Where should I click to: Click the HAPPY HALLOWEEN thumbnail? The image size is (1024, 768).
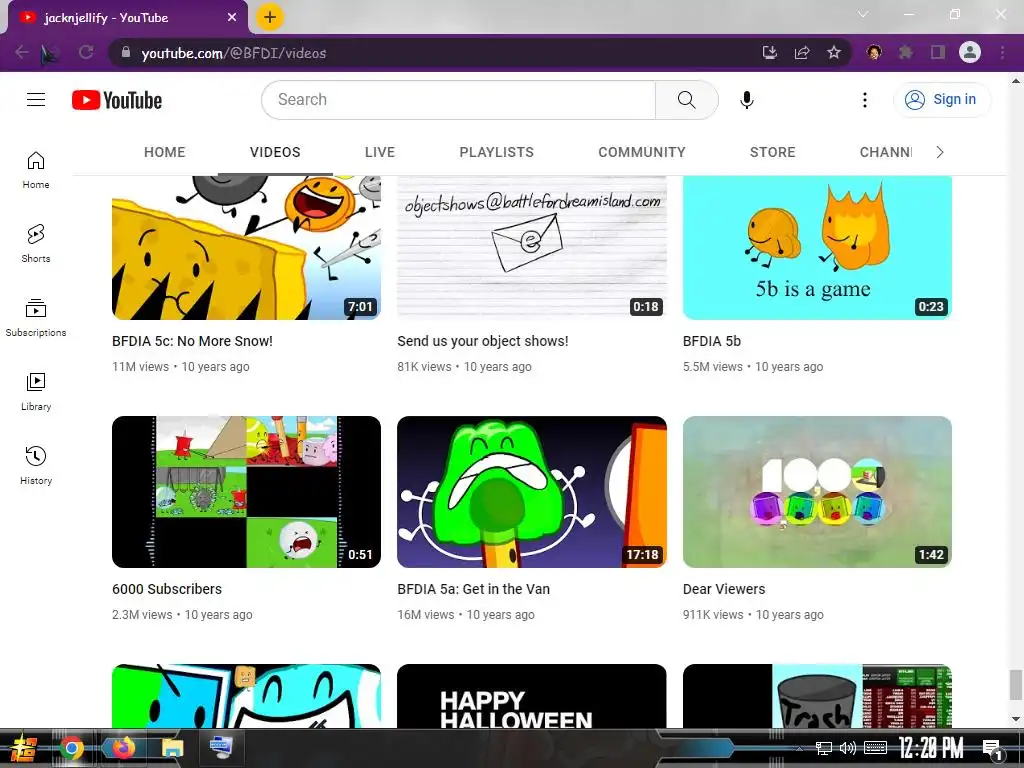[x=532, y=696]
